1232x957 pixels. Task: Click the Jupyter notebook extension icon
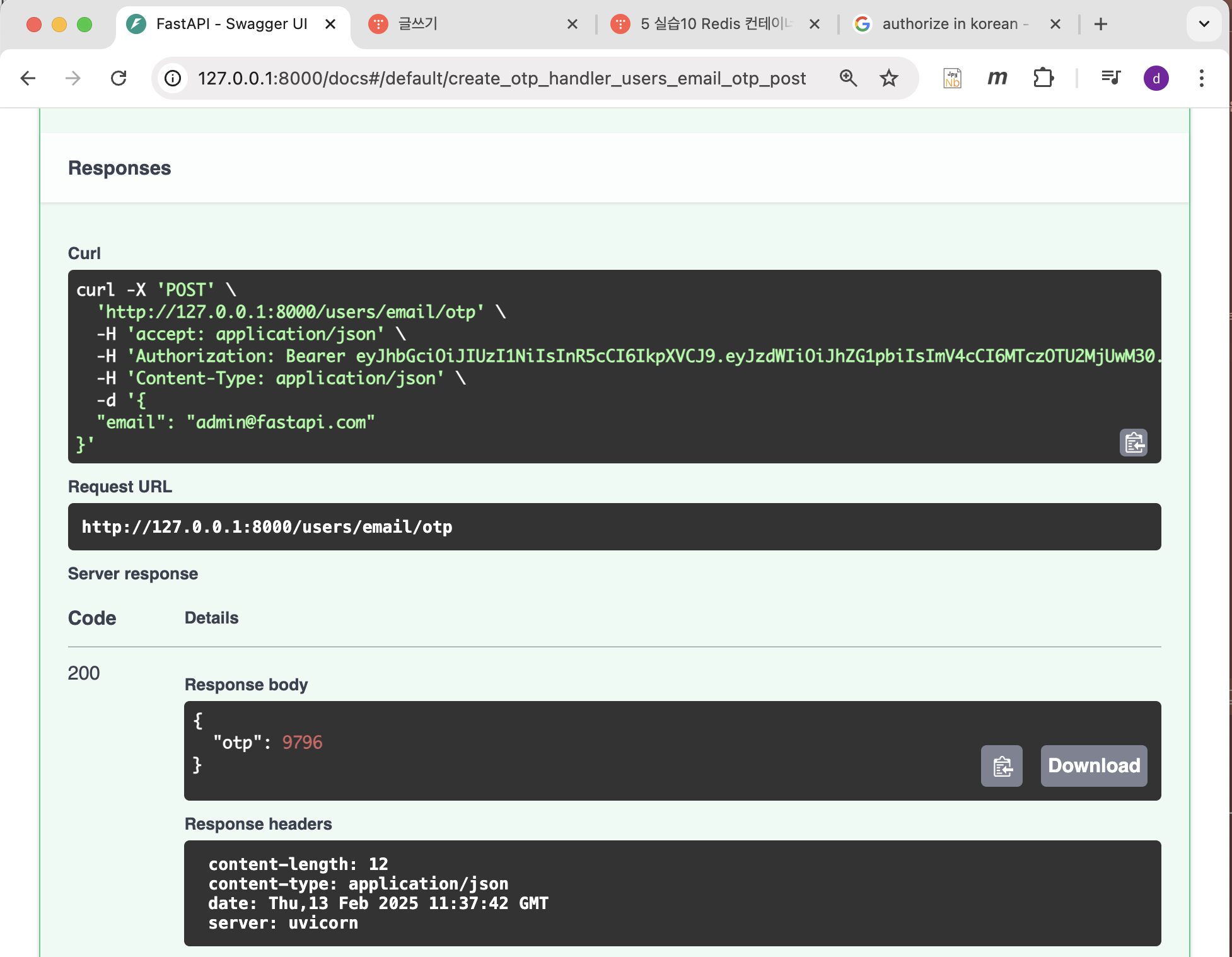click(x=952, y=78)
